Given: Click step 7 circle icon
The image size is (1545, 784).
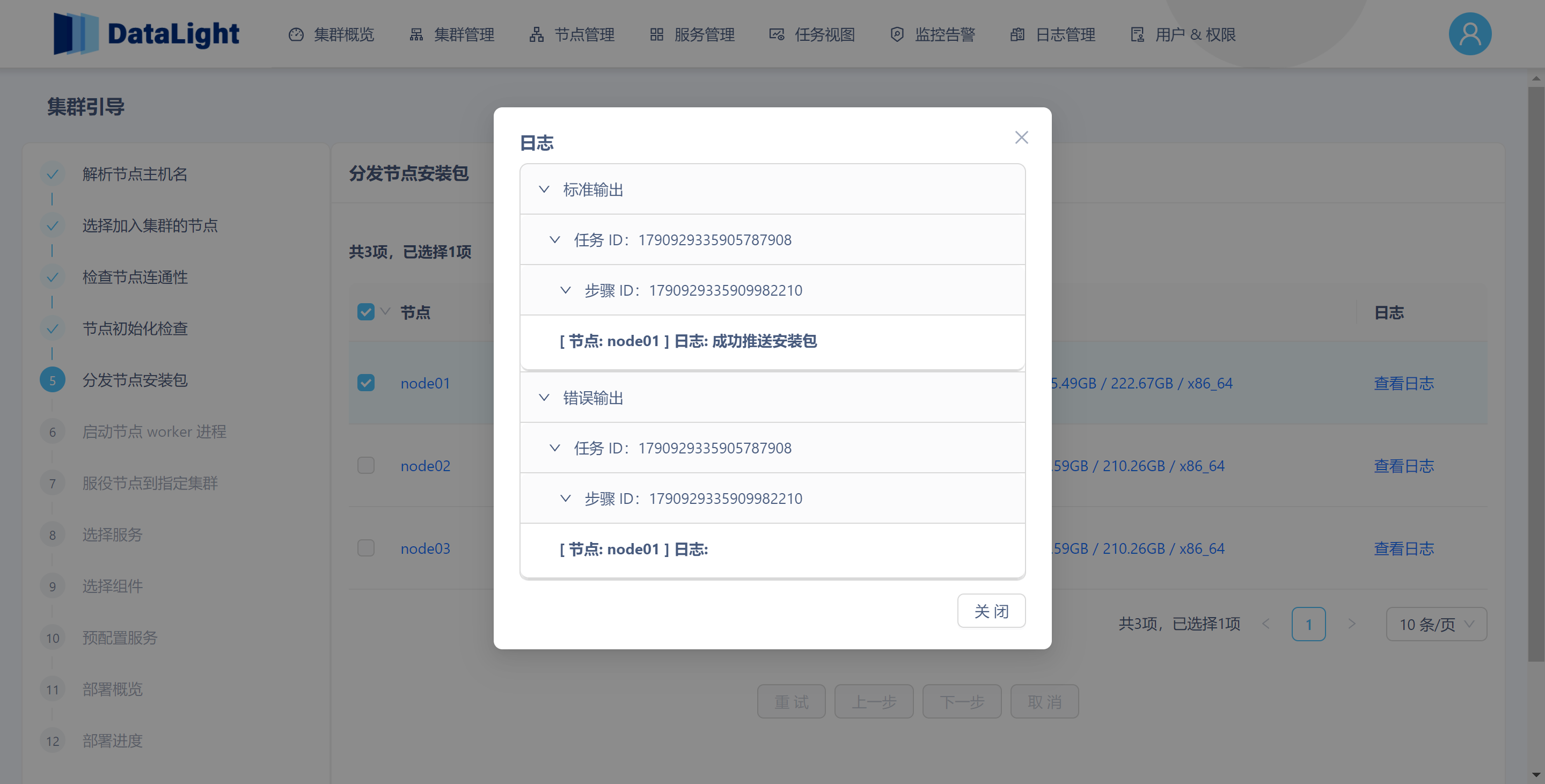Looking at the screenshot, I should [52, 483].
